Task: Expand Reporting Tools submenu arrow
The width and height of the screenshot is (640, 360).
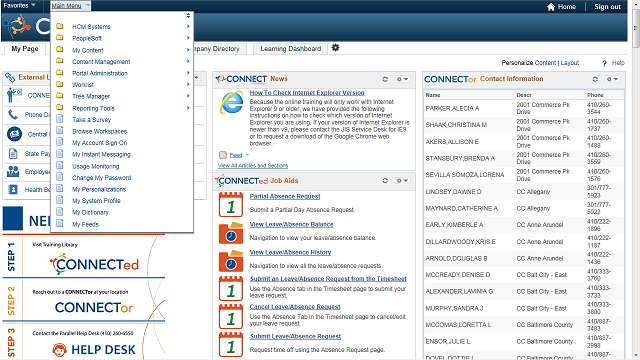Action: [x=188, y=108]
